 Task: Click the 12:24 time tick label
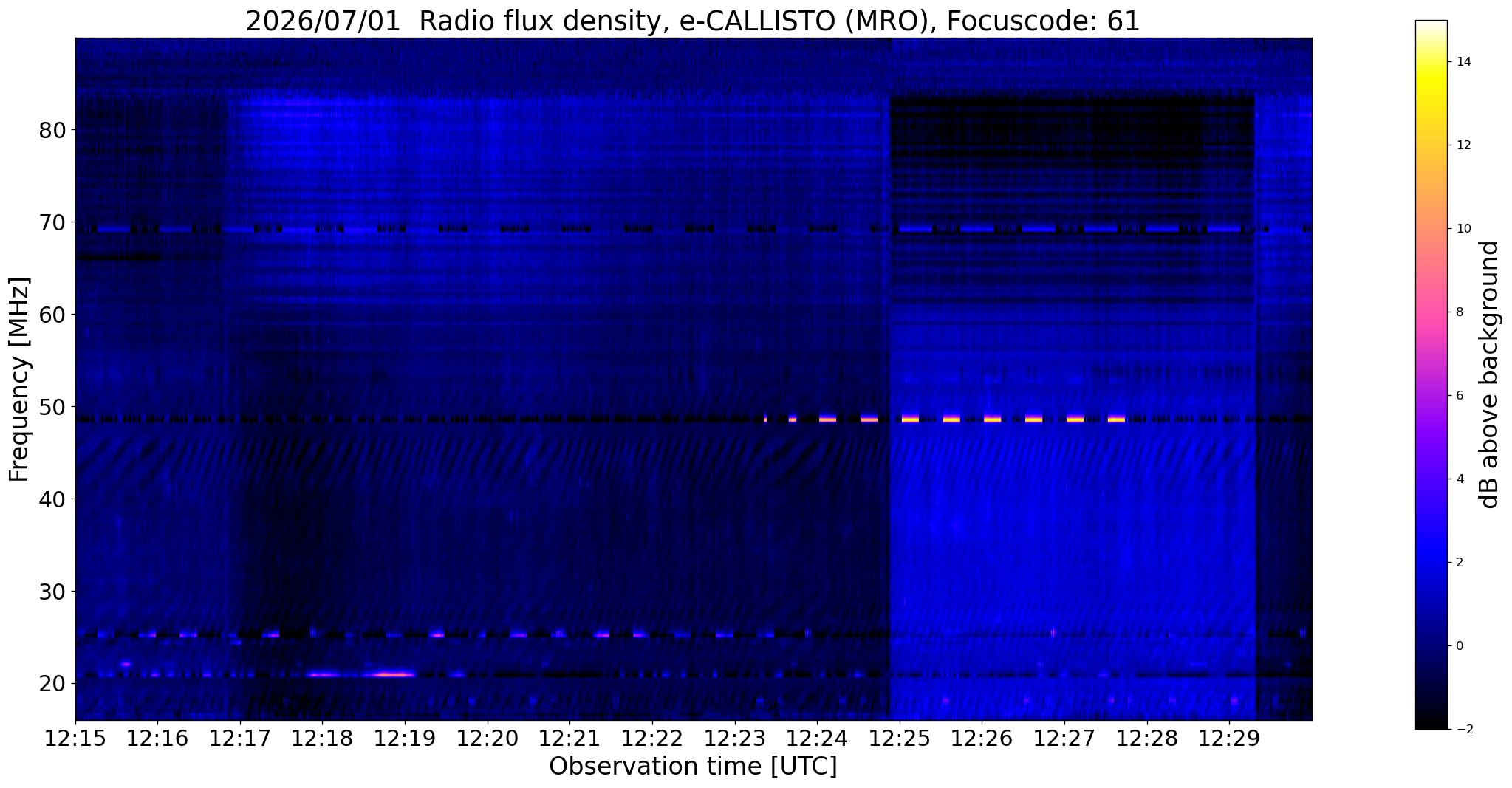point(817,738)
